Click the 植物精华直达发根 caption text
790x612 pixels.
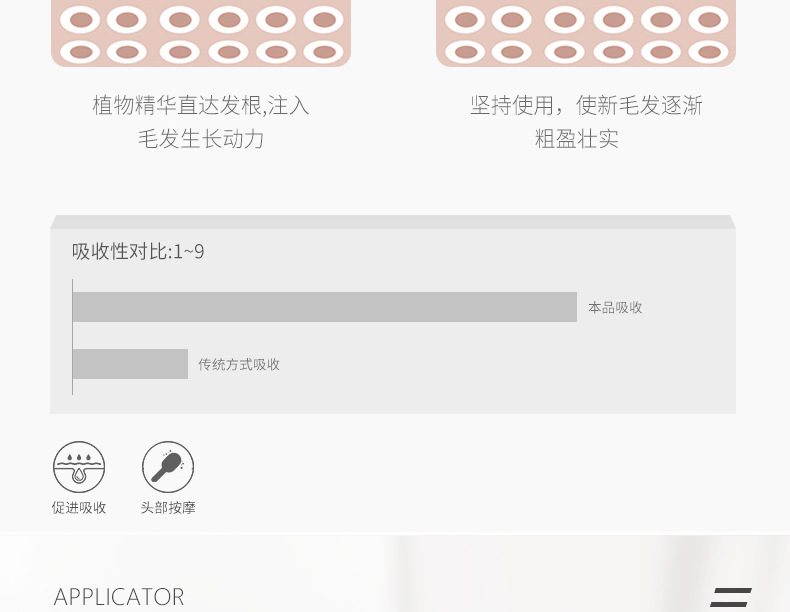click(201, 105)
